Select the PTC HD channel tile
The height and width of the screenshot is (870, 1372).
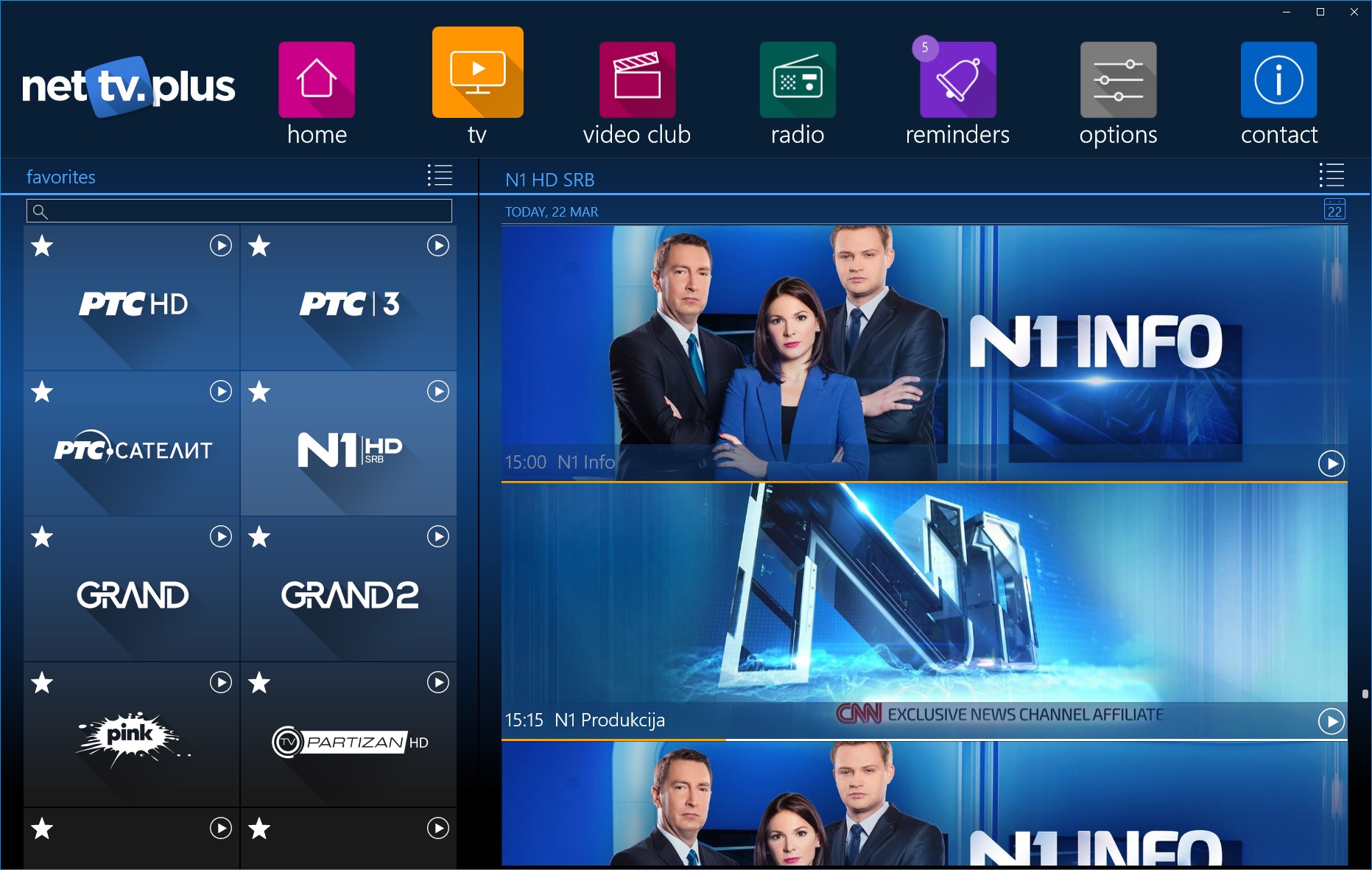click(x=132, y=298)
